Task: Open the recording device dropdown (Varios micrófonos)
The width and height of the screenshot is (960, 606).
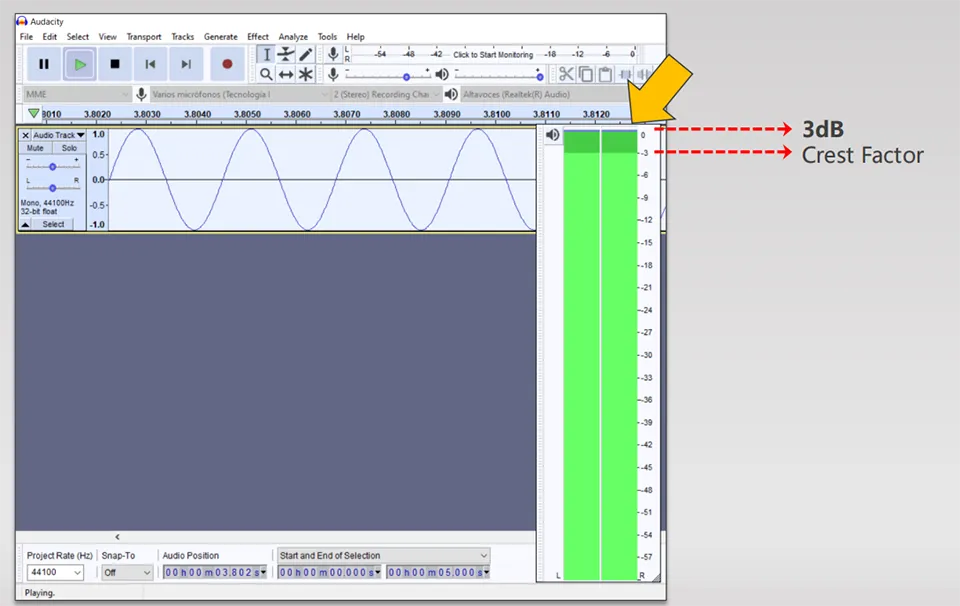Action: 240,94
